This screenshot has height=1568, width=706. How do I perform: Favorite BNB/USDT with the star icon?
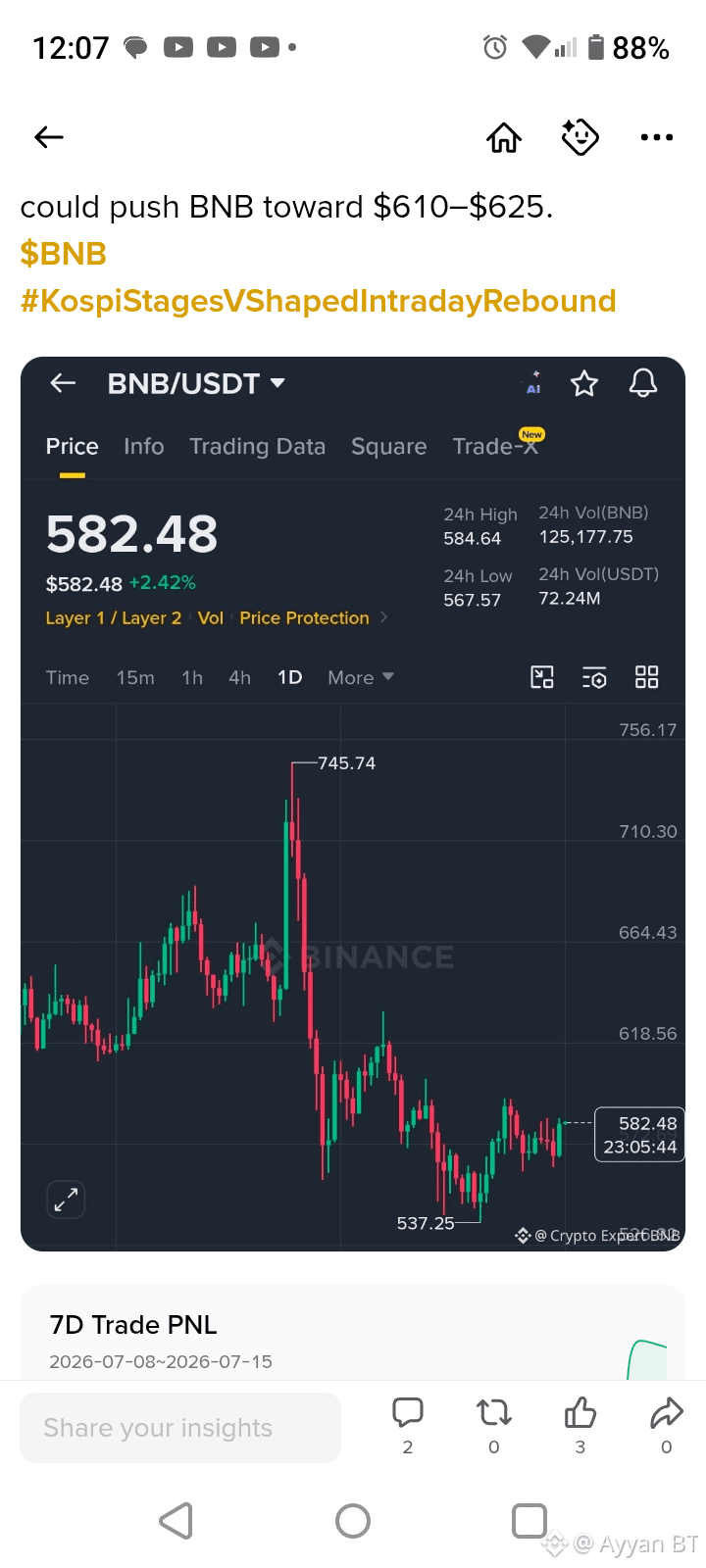pos(584,383)
